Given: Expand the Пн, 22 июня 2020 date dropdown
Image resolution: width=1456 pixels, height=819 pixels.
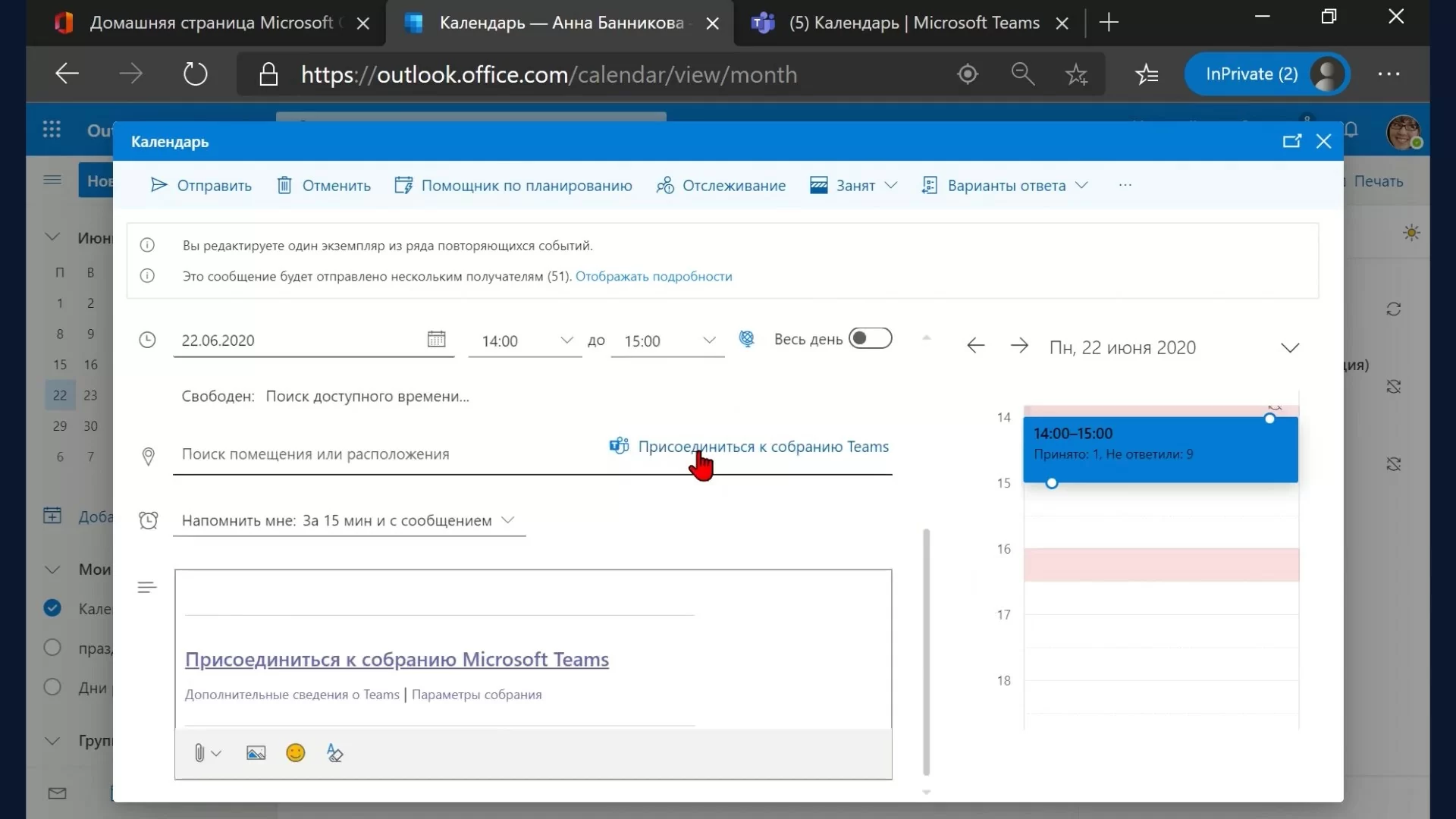Looking at the screenshot, I should coord(1290,347).
